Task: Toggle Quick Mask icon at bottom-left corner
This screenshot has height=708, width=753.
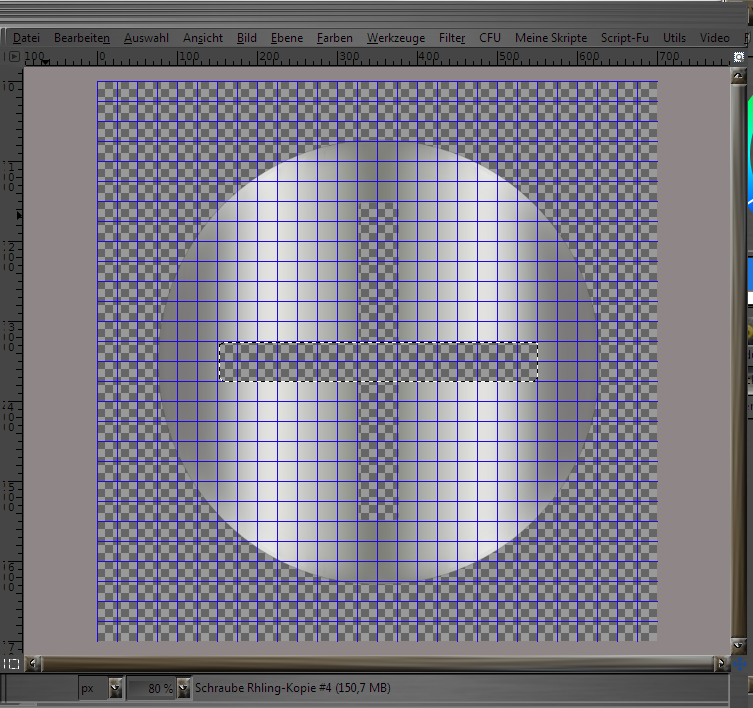Action: pos(11,663)
